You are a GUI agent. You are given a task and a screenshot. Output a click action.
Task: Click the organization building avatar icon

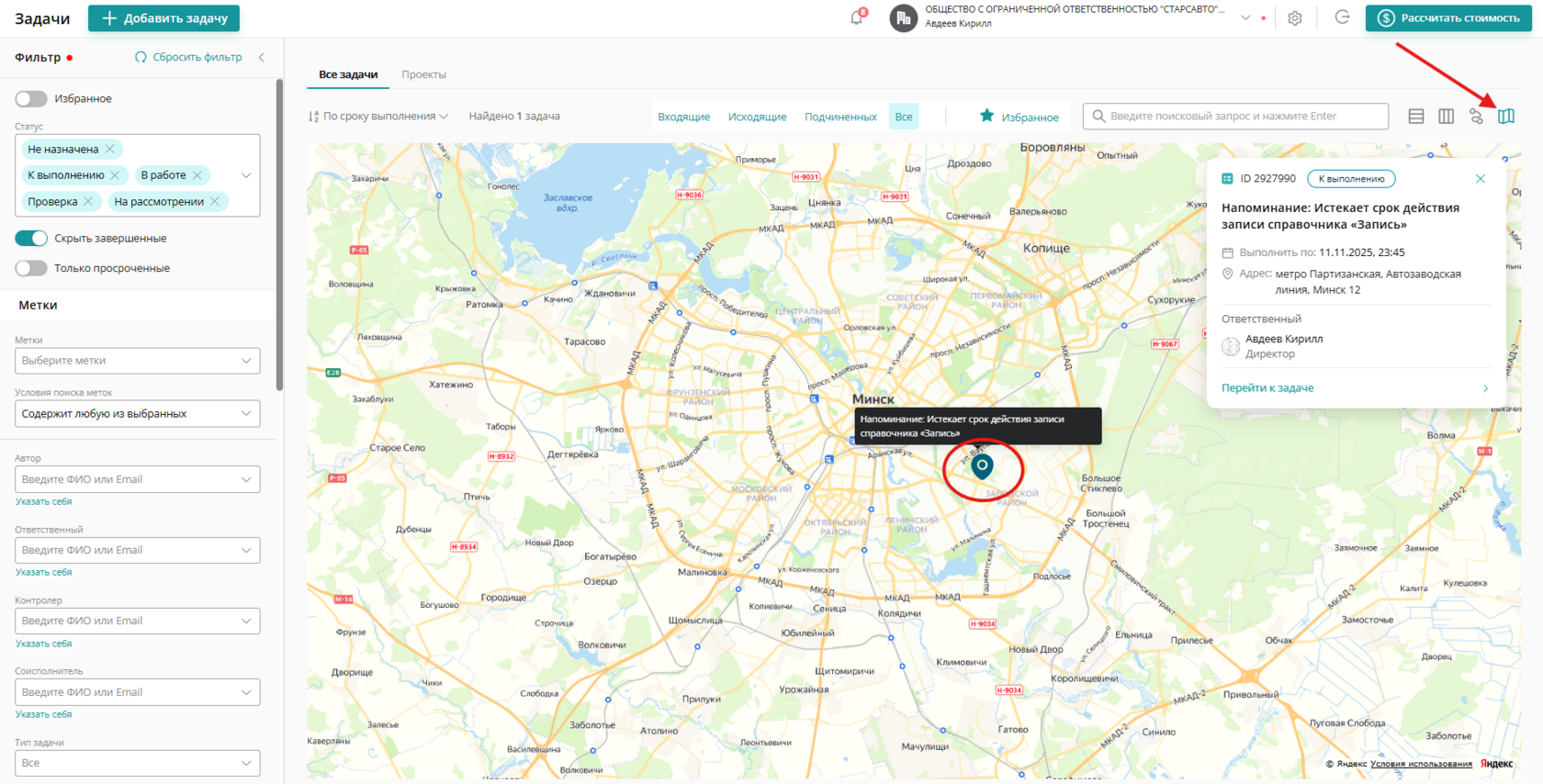[904, 17]
